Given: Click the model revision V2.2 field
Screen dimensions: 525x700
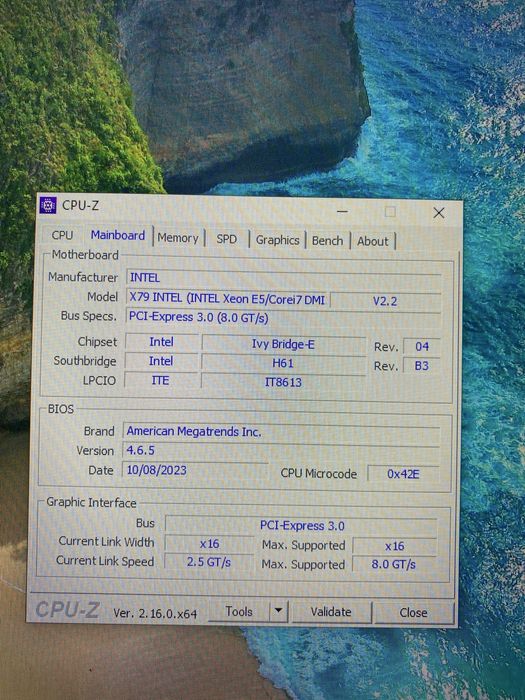Looking at the screenshot, I should point(385,301).
